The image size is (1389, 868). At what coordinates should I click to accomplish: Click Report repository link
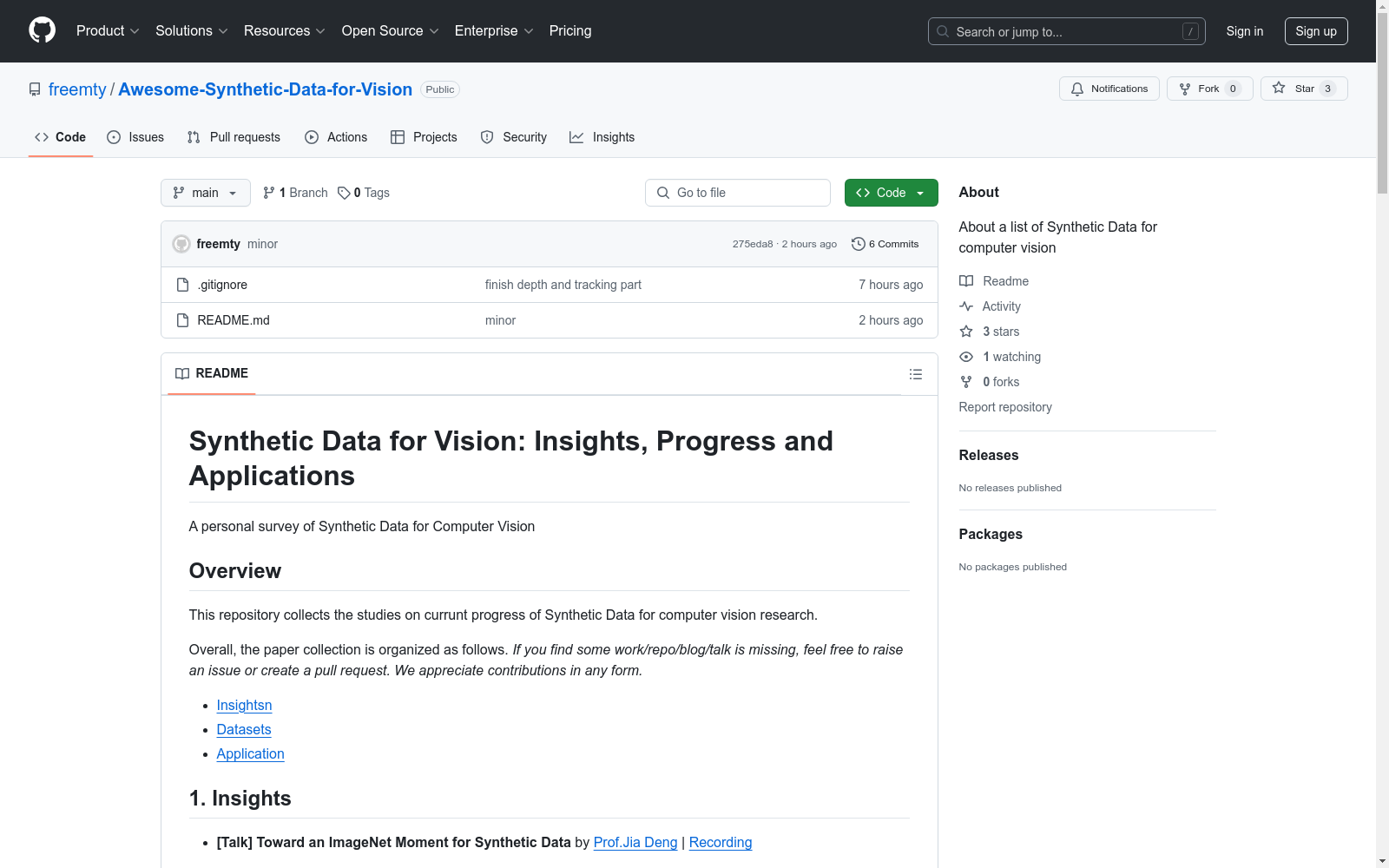tap(1005, 407)
